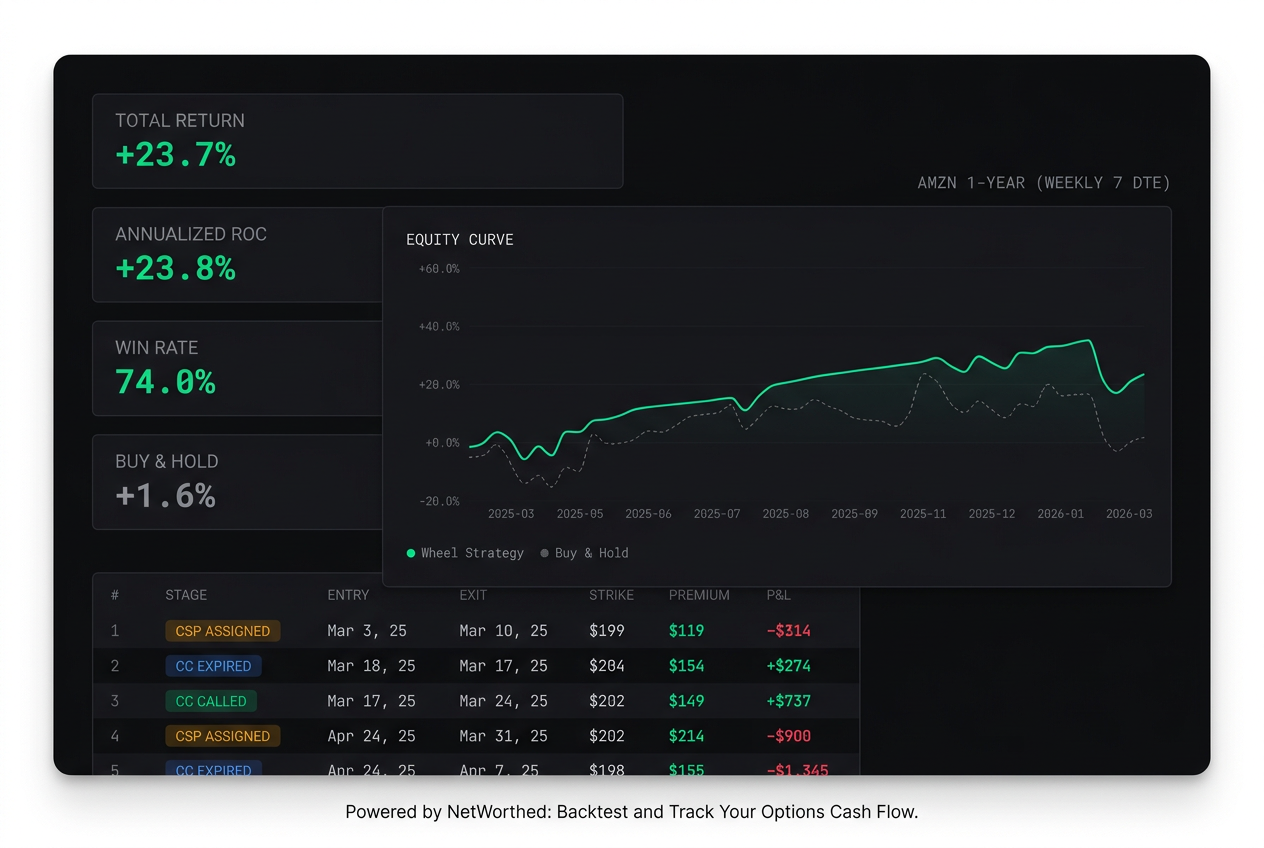Expand the BUY & HOLD stat card
Image resolution: width=1264 pixels, height=848 pixels.
tap(237, 481)
